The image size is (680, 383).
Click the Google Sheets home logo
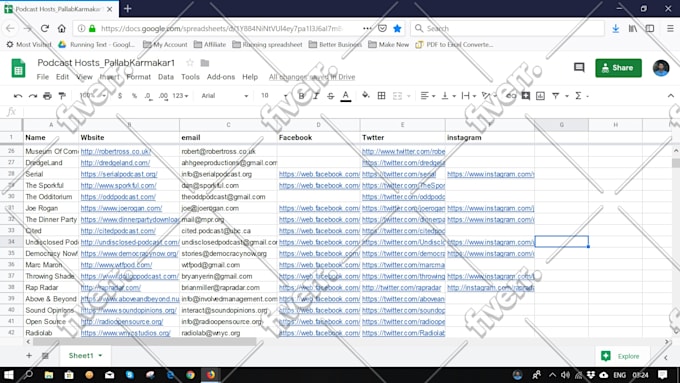18,69
